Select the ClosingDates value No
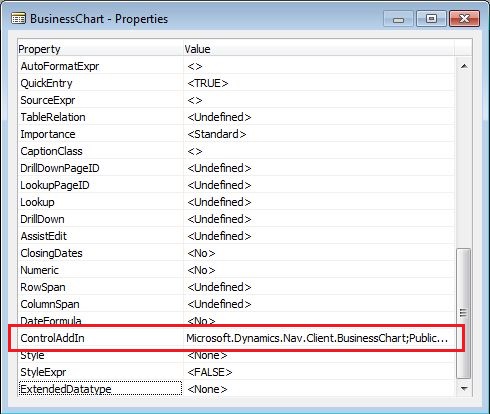 pyautogui.click(x=201, y=253)
